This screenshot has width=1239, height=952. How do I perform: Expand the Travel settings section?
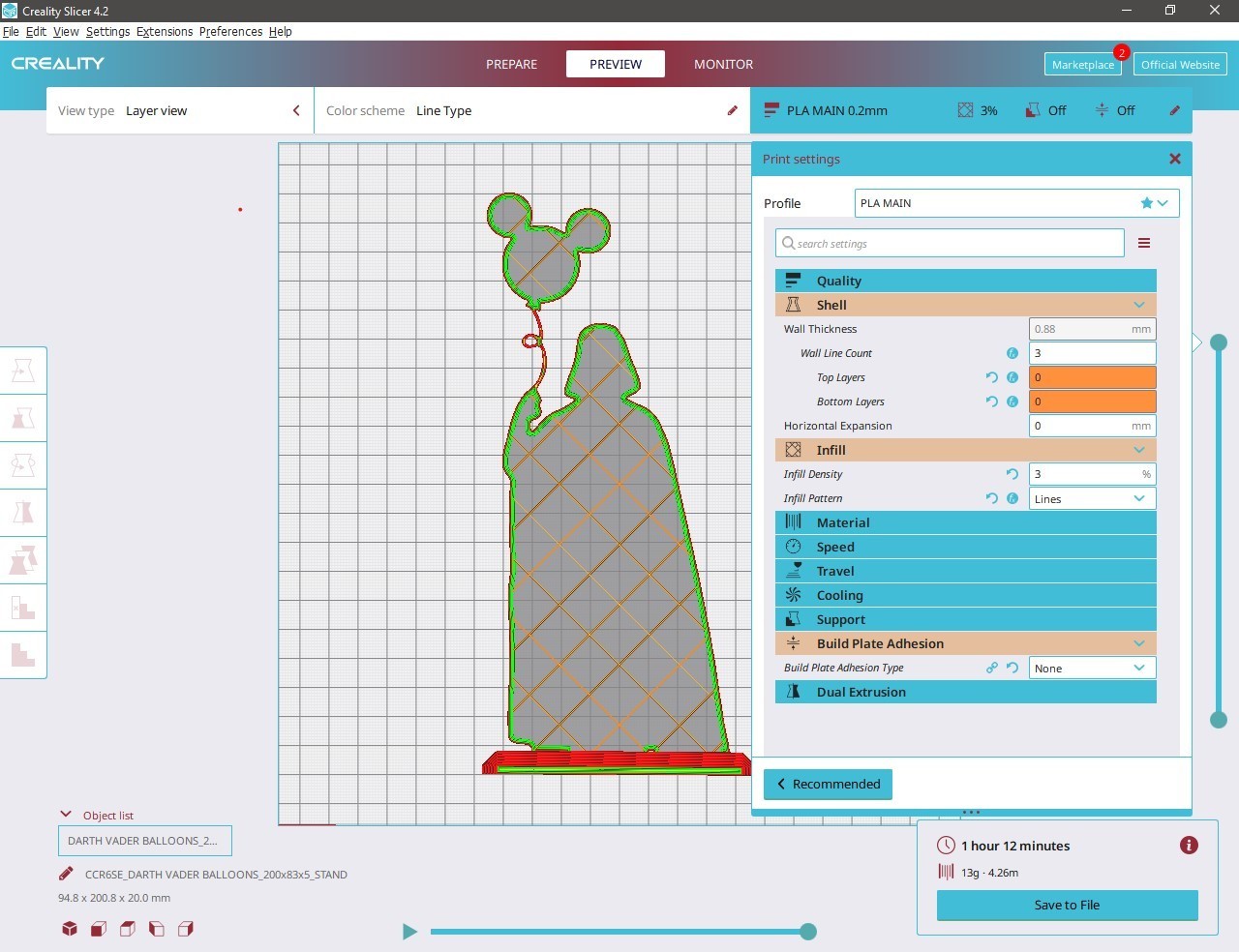click(966, 571)
